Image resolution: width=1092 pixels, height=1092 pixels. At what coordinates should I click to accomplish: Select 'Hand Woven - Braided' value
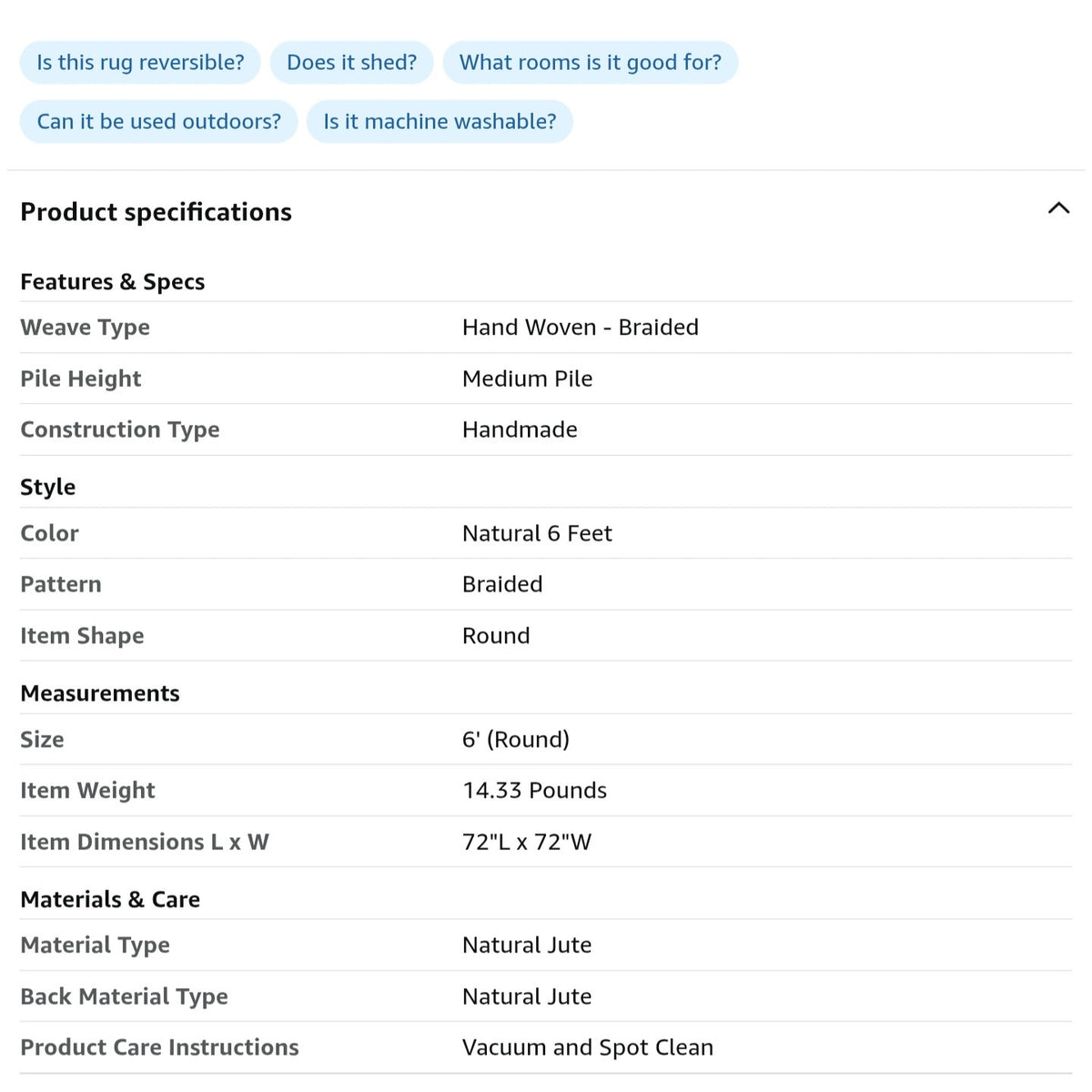(581, 328)
